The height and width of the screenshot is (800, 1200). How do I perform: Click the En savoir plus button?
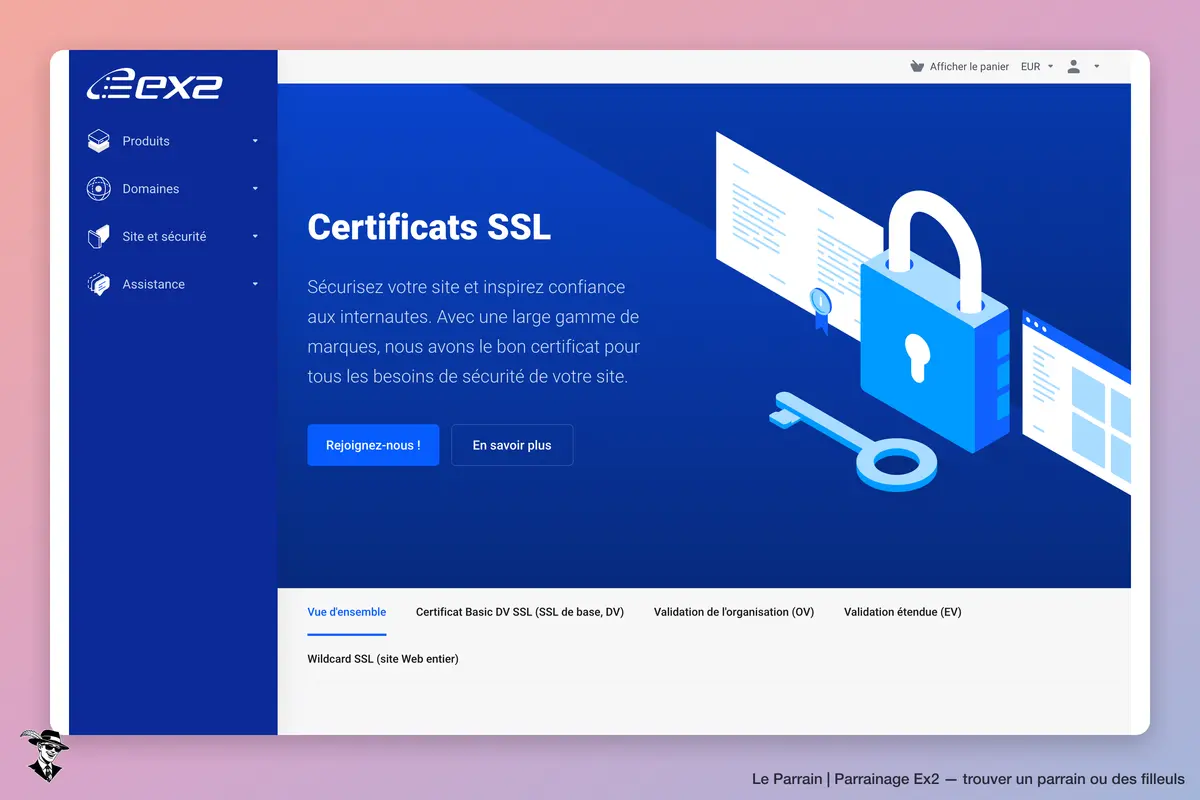pos(512,445)
